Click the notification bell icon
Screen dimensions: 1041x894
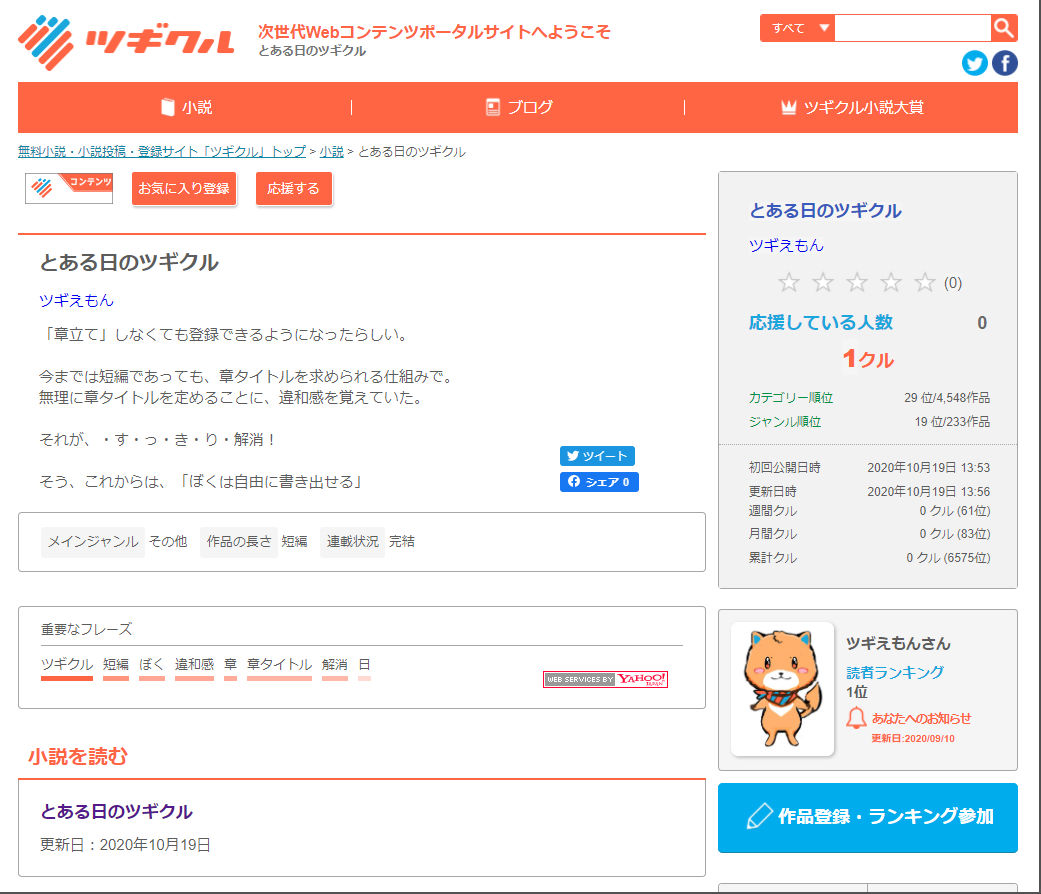(856, 718)
